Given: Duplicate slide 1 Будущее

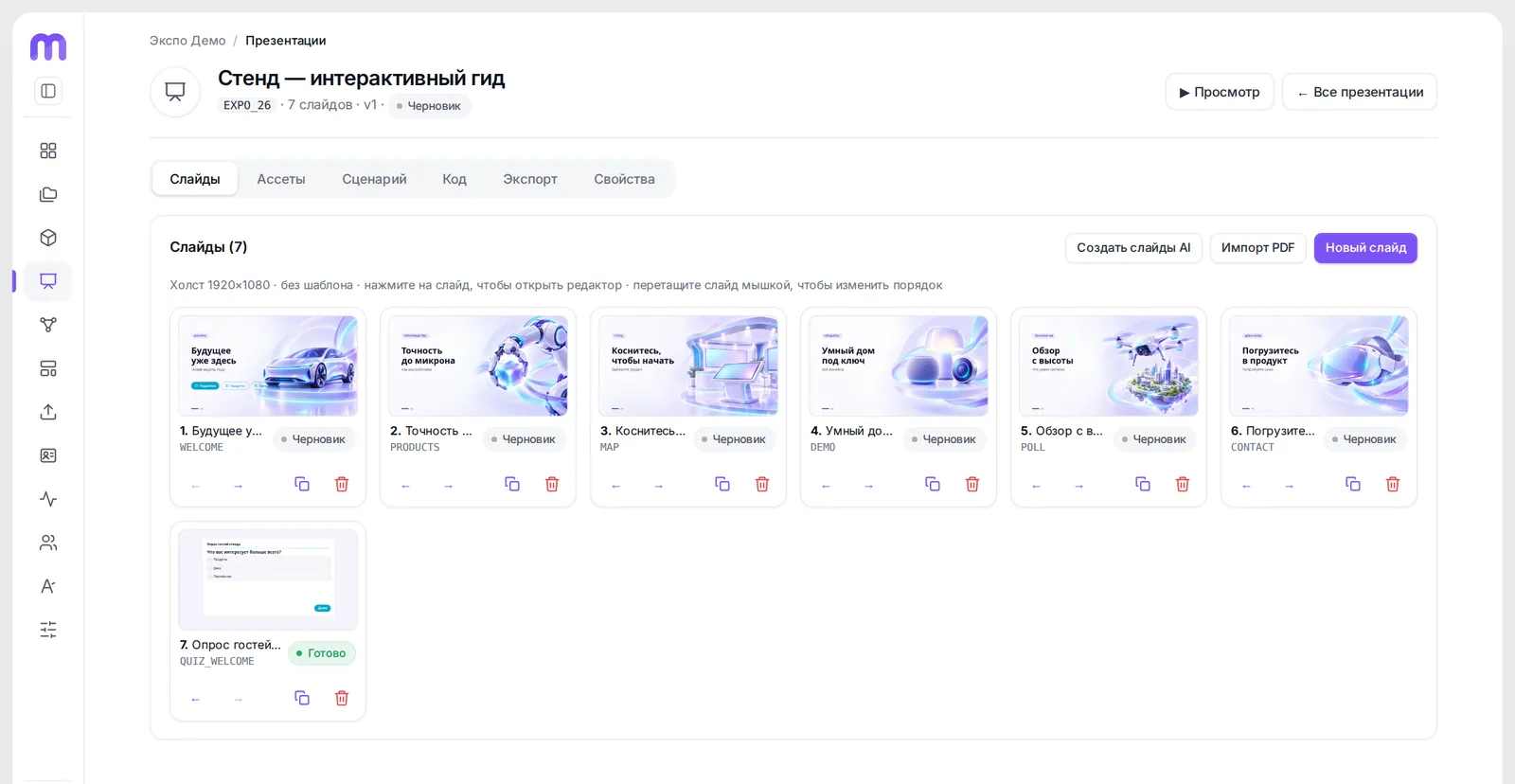Looking at the screenshot, I should [x=302, y=484].
